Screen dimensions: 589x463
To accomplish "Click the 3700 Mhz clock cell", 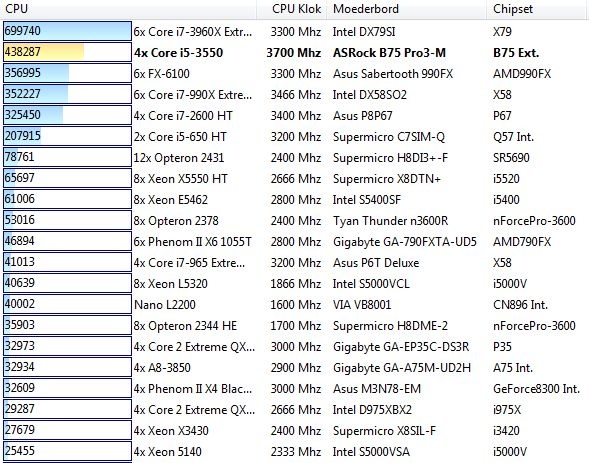I will pyautogui.click(x=294, y=53).
